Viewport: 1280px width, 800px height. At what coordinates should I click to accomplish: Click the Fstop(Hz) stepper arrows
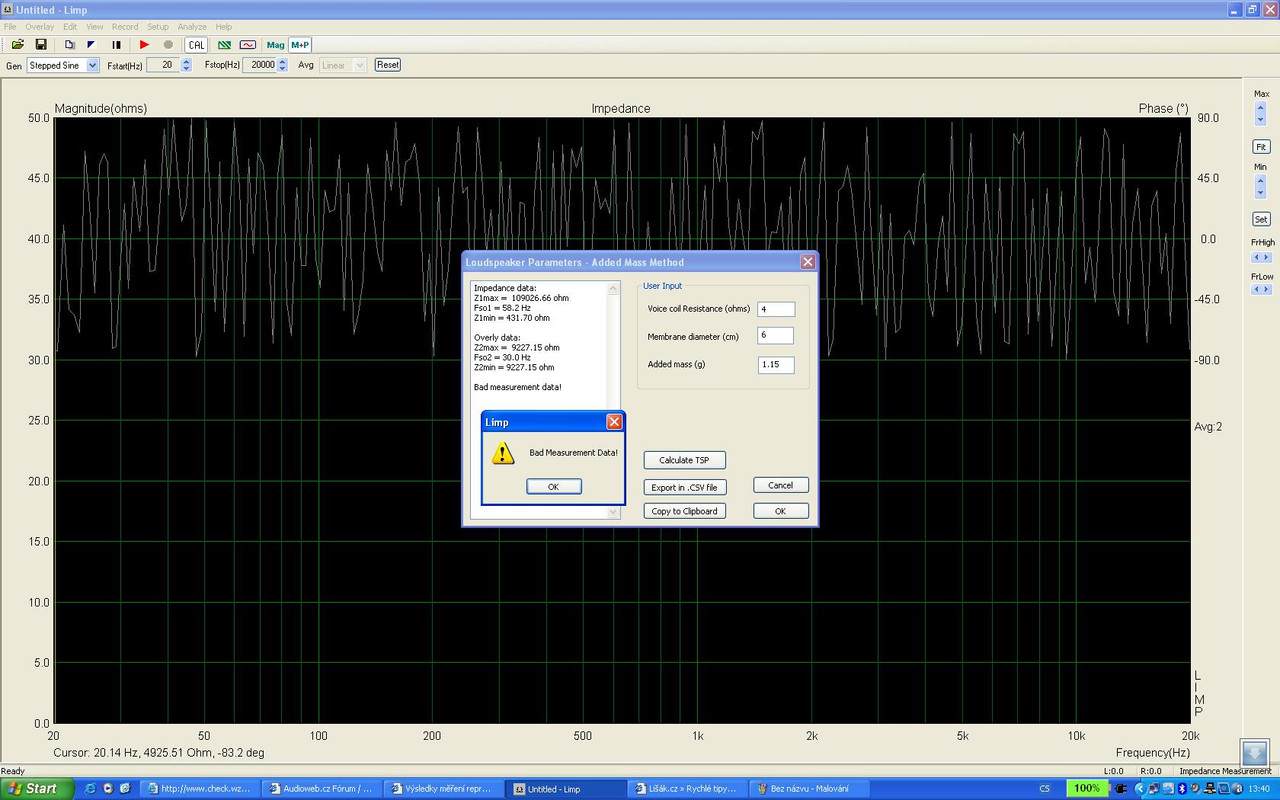tap(282, 65)
